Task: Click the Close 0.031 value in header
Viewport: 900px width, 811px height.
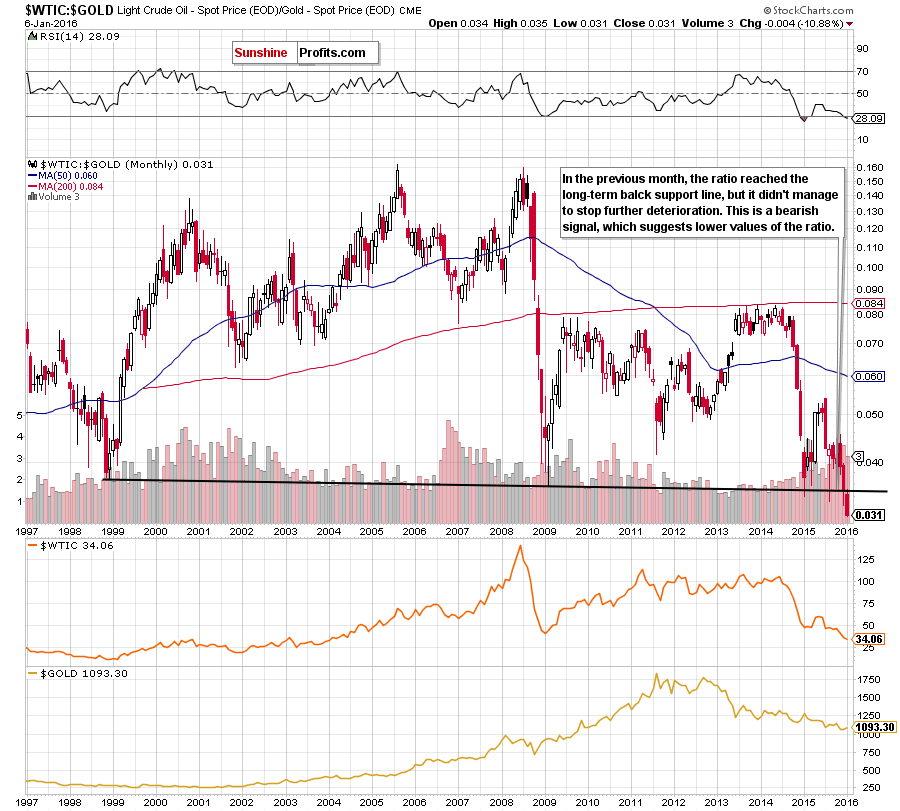Action: [x=644, y=24]
